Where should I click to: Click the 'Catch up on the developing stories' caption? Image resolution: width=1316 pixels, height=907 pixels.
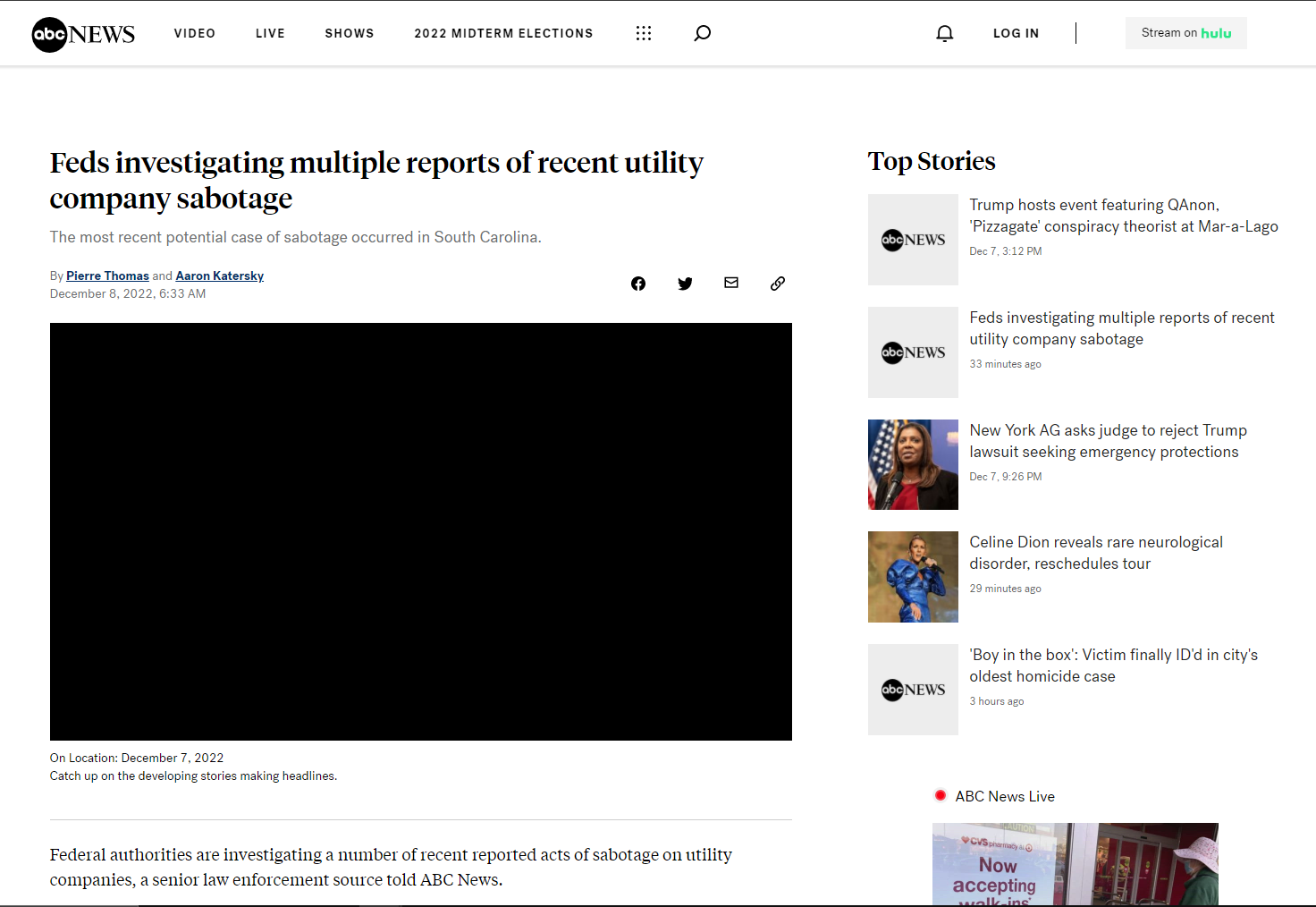tap(193, 776)
